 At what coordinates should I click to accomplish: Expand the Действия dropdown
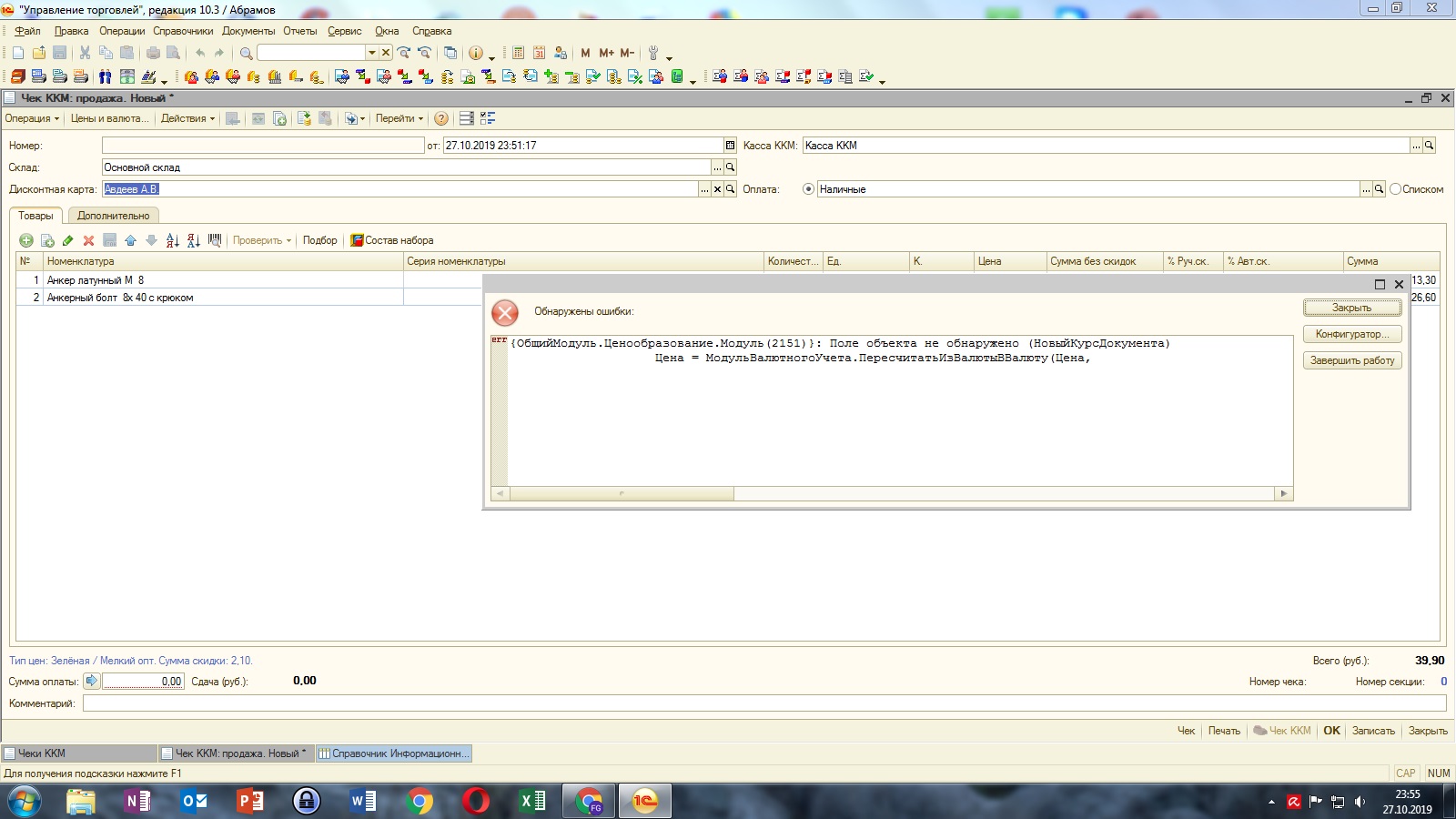point(187,118)
